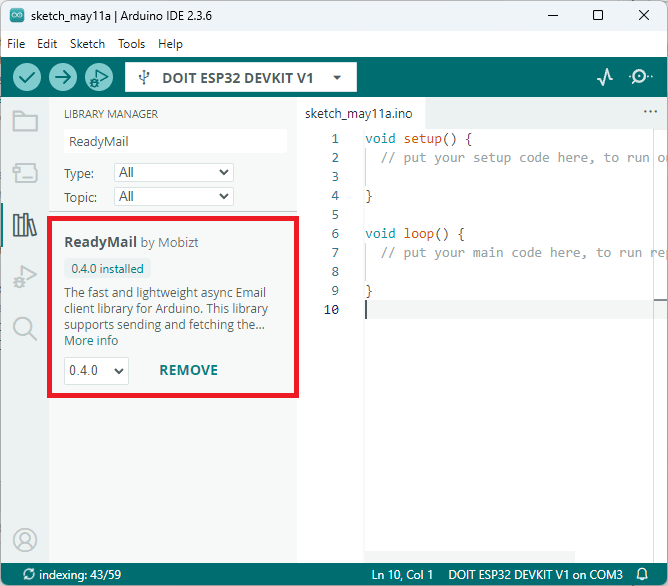Click the indexing progress refresh icon
Screen dimensions: 668x586
pos(29,574)
